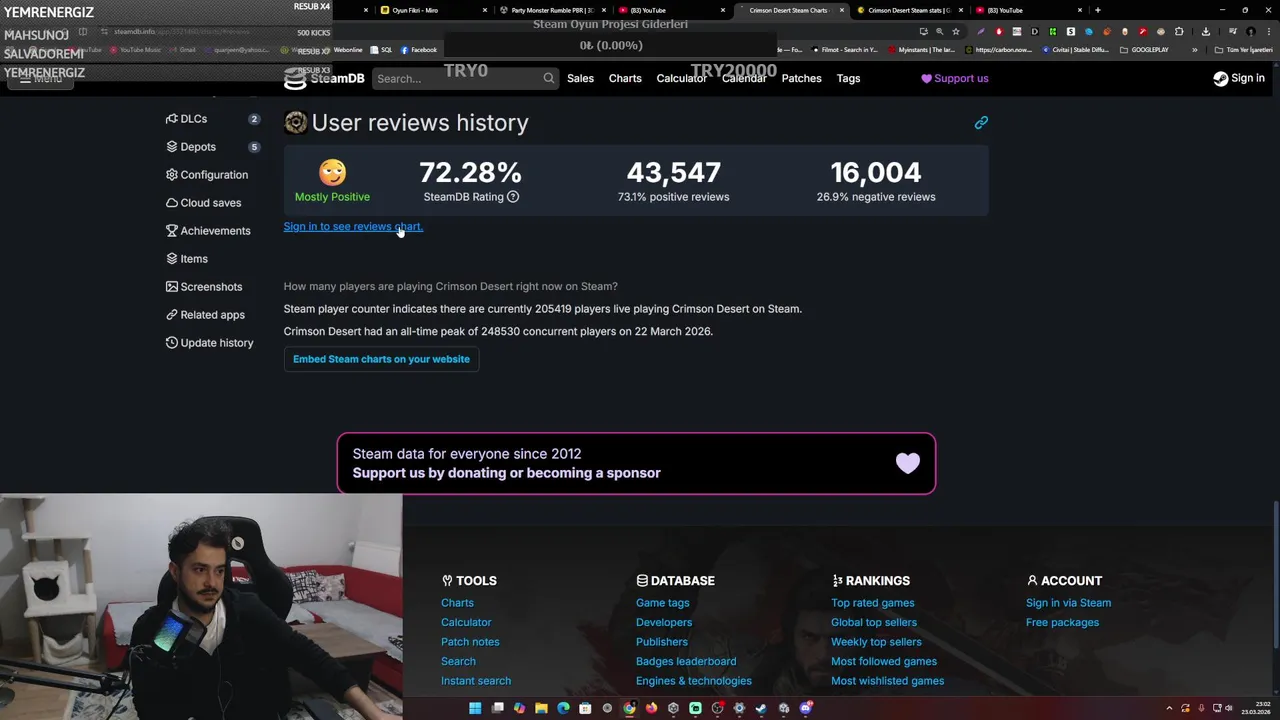Open the Patches nav item
The image size is (1280, 720).
pyautogui.click(x=801, y=78)
